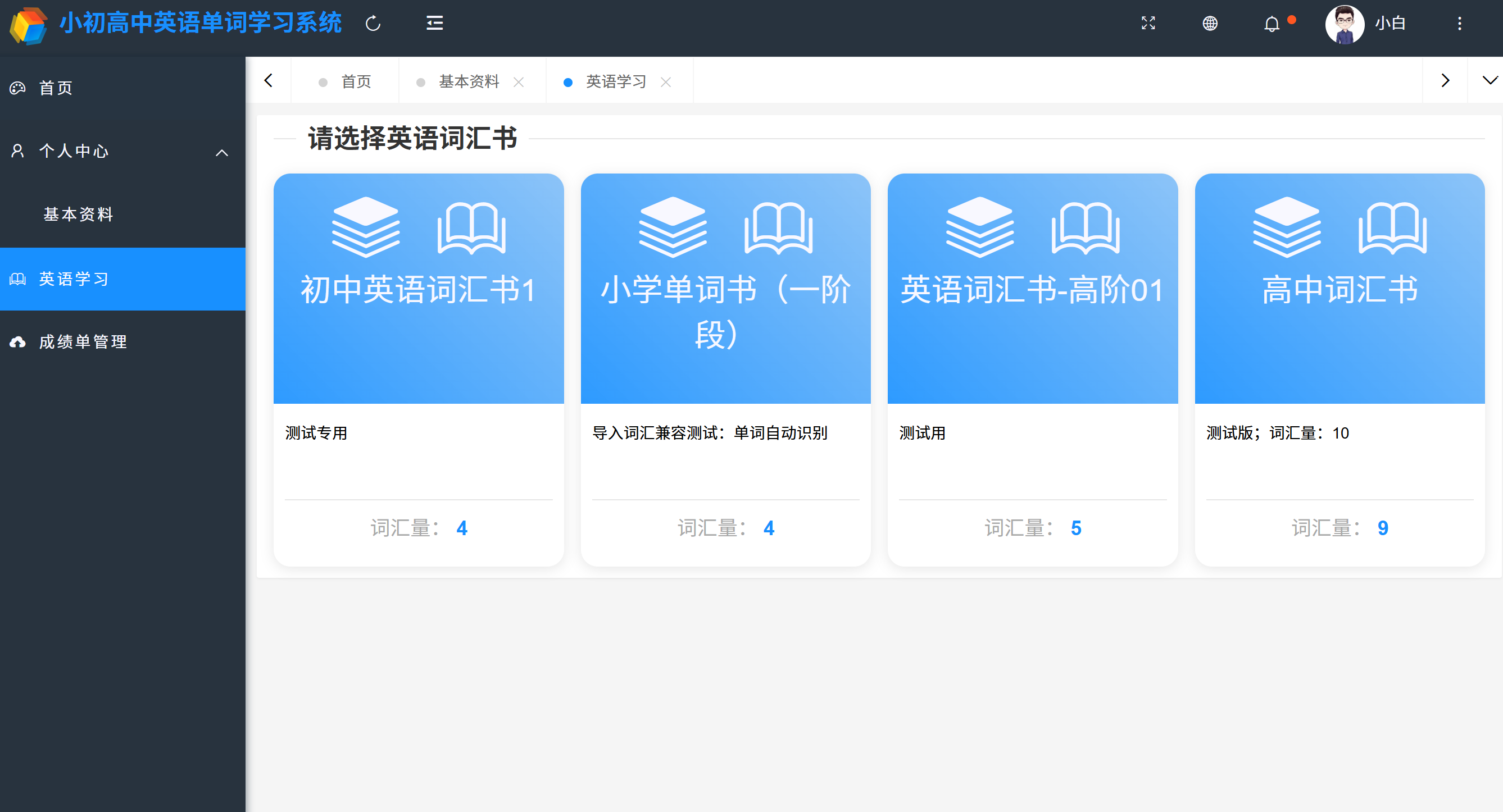
Task: Collapse the 个人中心 section in sidebar
Action: [x=222, y=152]
